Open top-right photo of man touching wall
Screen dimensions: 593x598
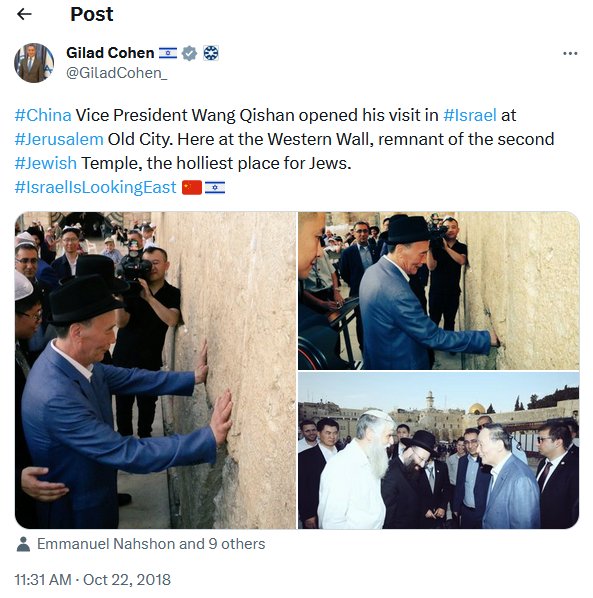coord(439,291)
